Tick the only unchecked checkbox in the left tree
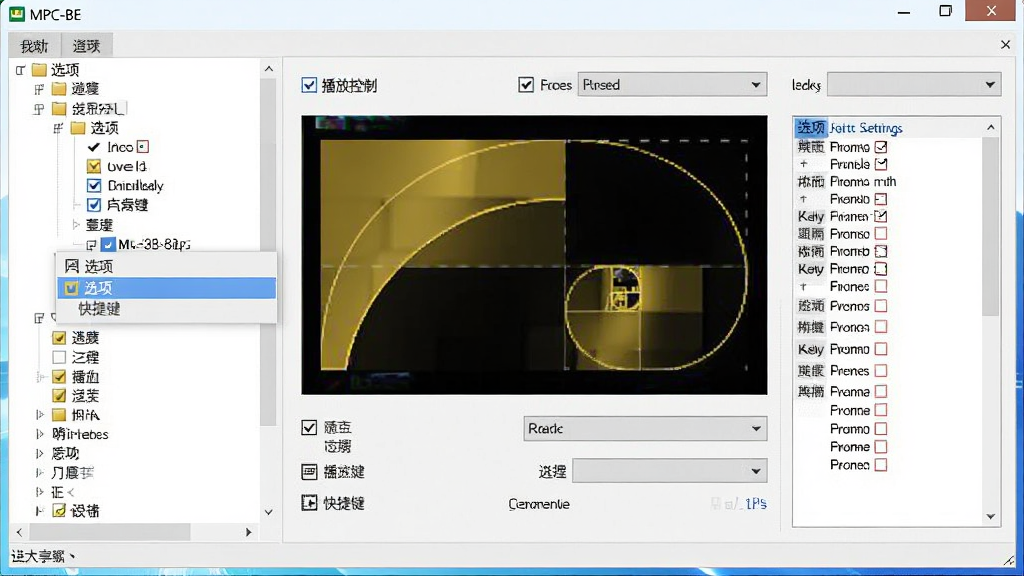1024x576 pixels. pos(59,357)
